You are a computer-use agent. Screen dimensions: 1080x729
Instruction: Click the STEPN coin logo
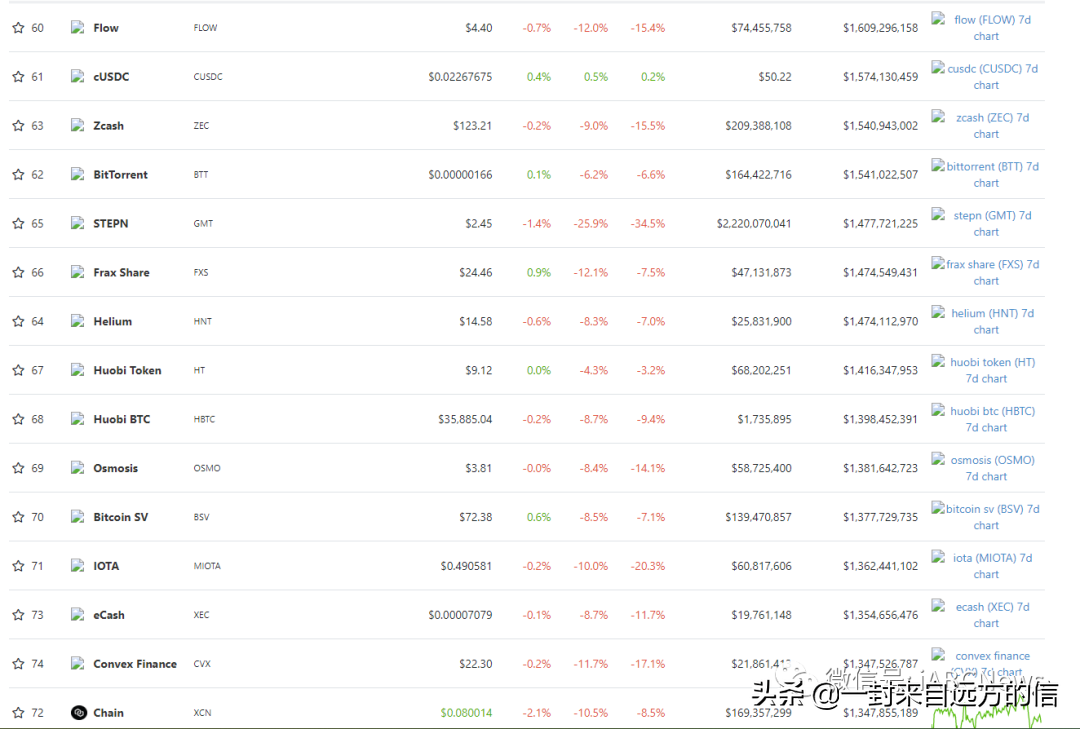pyautogui.click(x=79, y=223)
